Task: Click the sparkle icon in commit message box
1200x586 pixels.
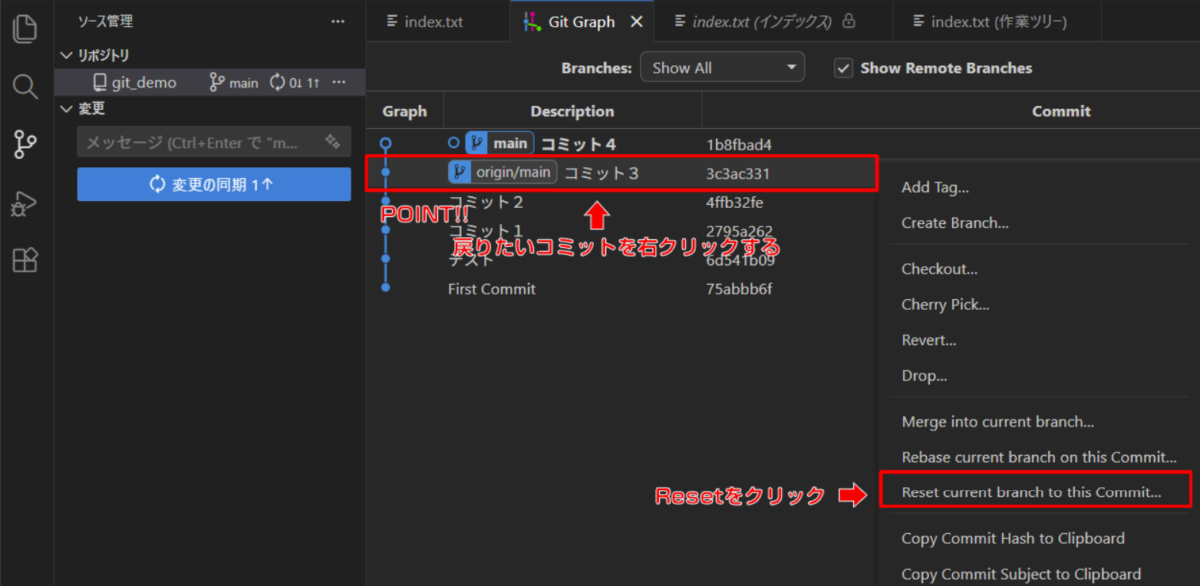Action: (x=333, y=142)
